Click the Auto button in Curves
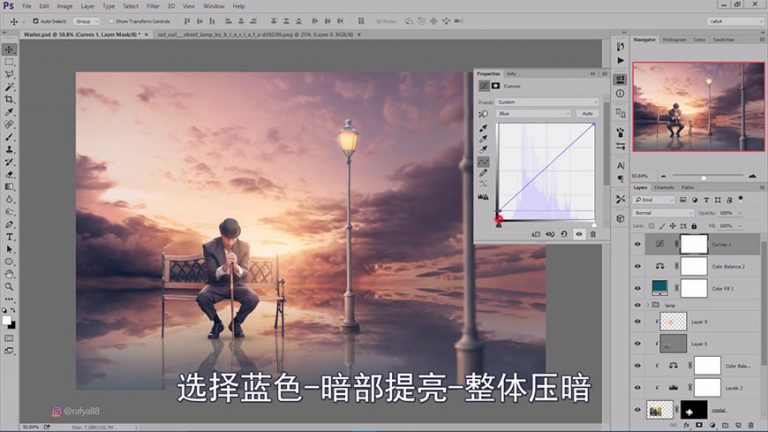This screenshot has height=432, width=768. pyautogui.click(x=587, y=114)
